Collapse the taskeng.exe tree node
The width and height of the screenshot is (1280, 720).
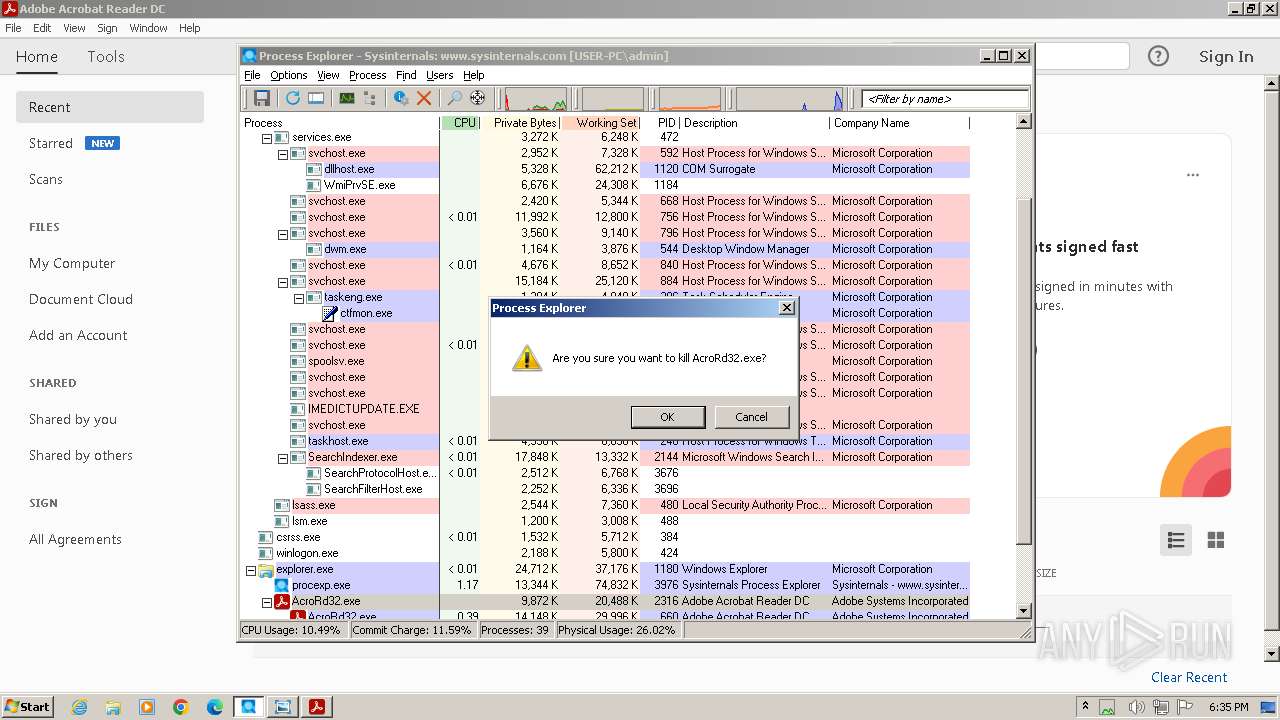pyautogui.click(x=299, y=298)
